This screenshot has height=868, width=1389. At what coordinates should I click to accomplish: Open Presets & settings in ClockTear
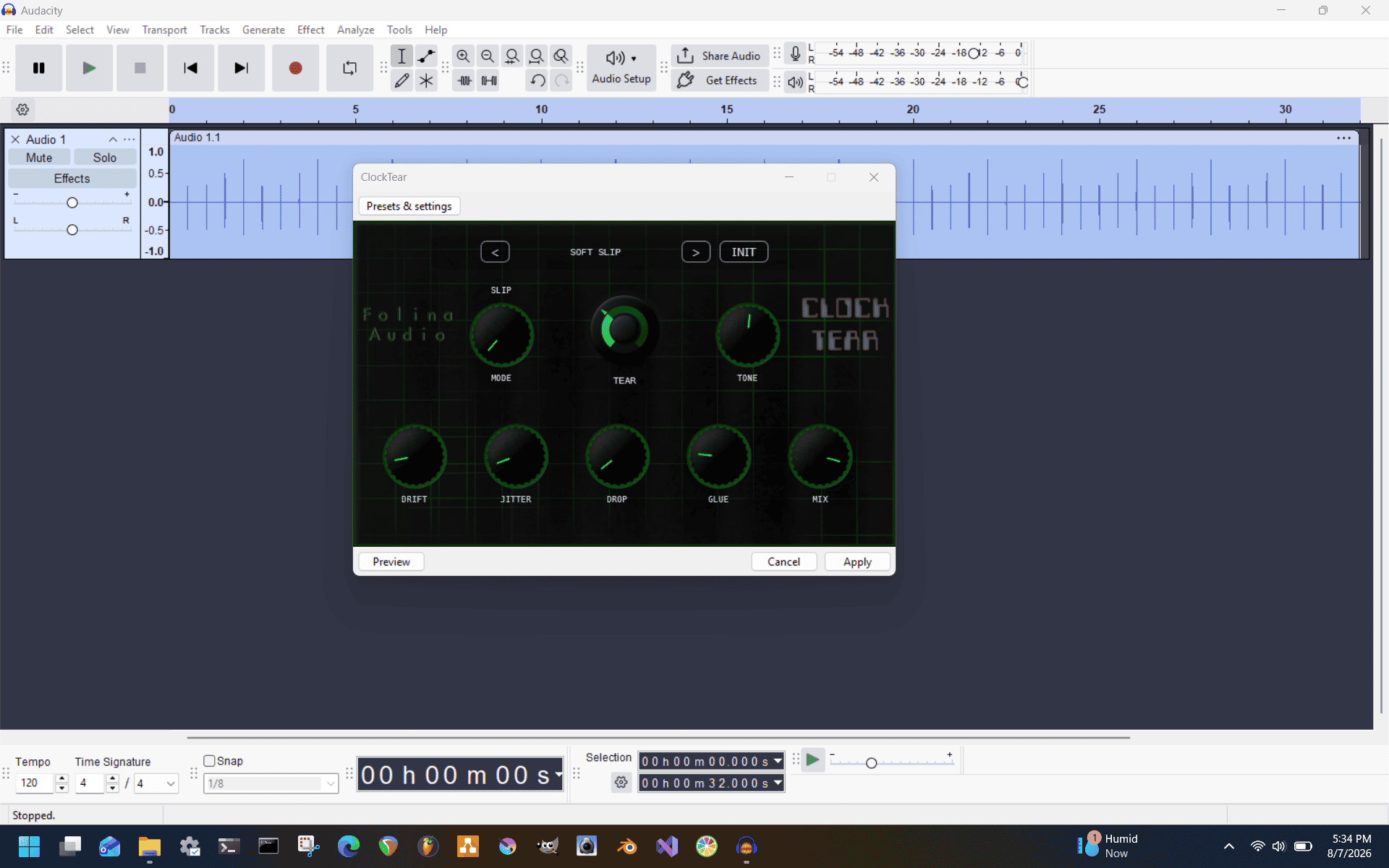tap(409, 206)
